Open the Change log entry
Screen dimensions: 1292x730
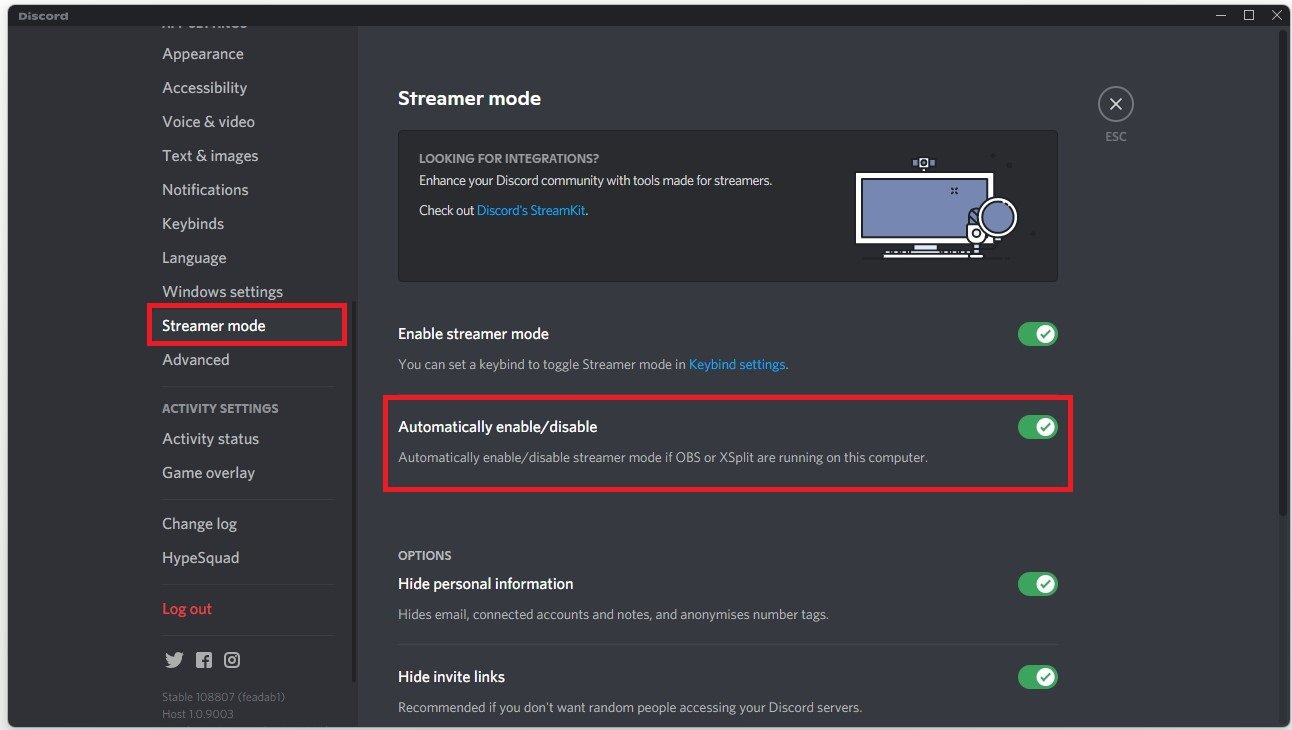point(199,523)
